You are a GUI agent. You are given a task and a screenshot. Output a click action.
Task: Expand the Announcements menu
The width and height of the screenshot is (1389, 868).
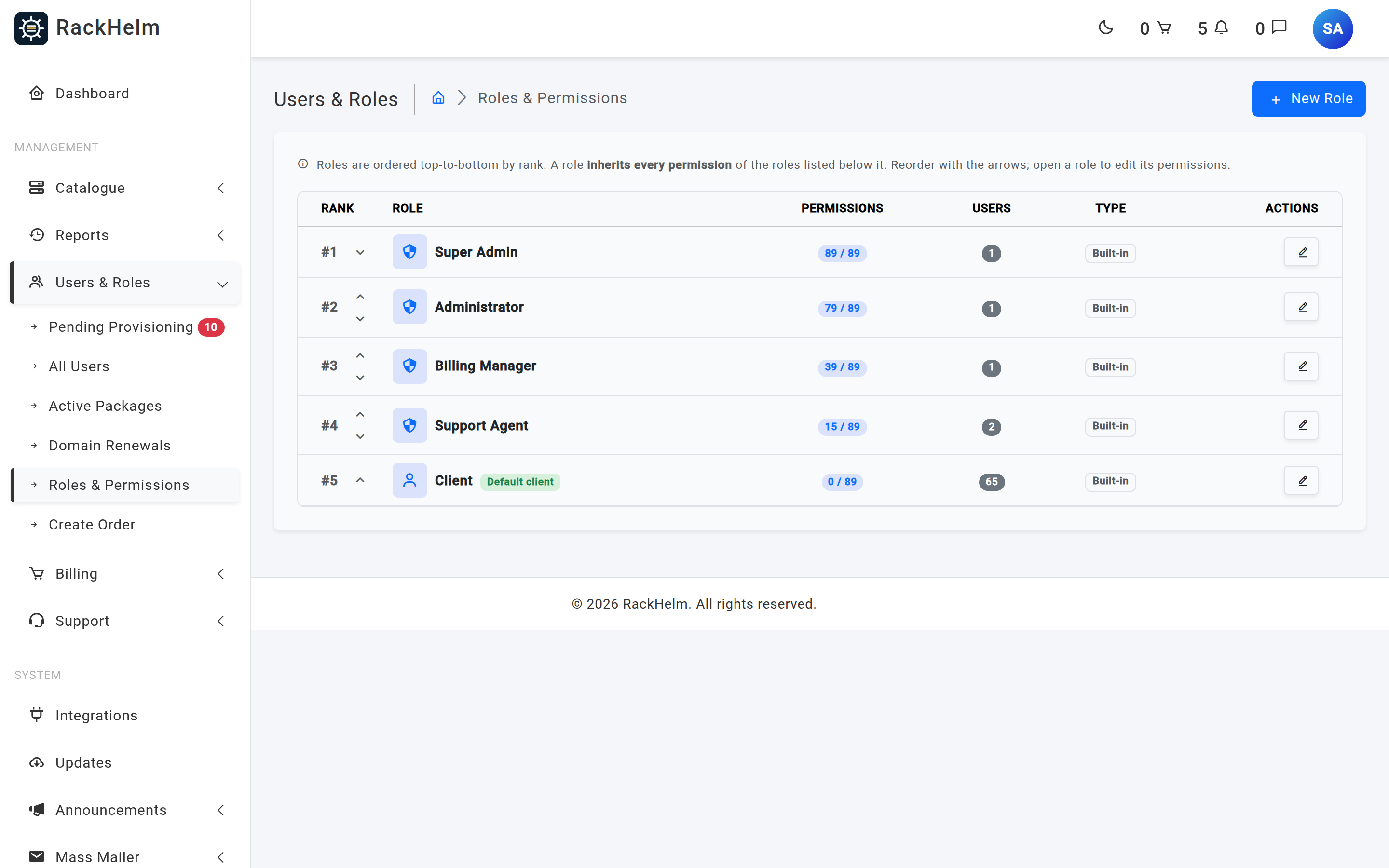pos(125,810)
